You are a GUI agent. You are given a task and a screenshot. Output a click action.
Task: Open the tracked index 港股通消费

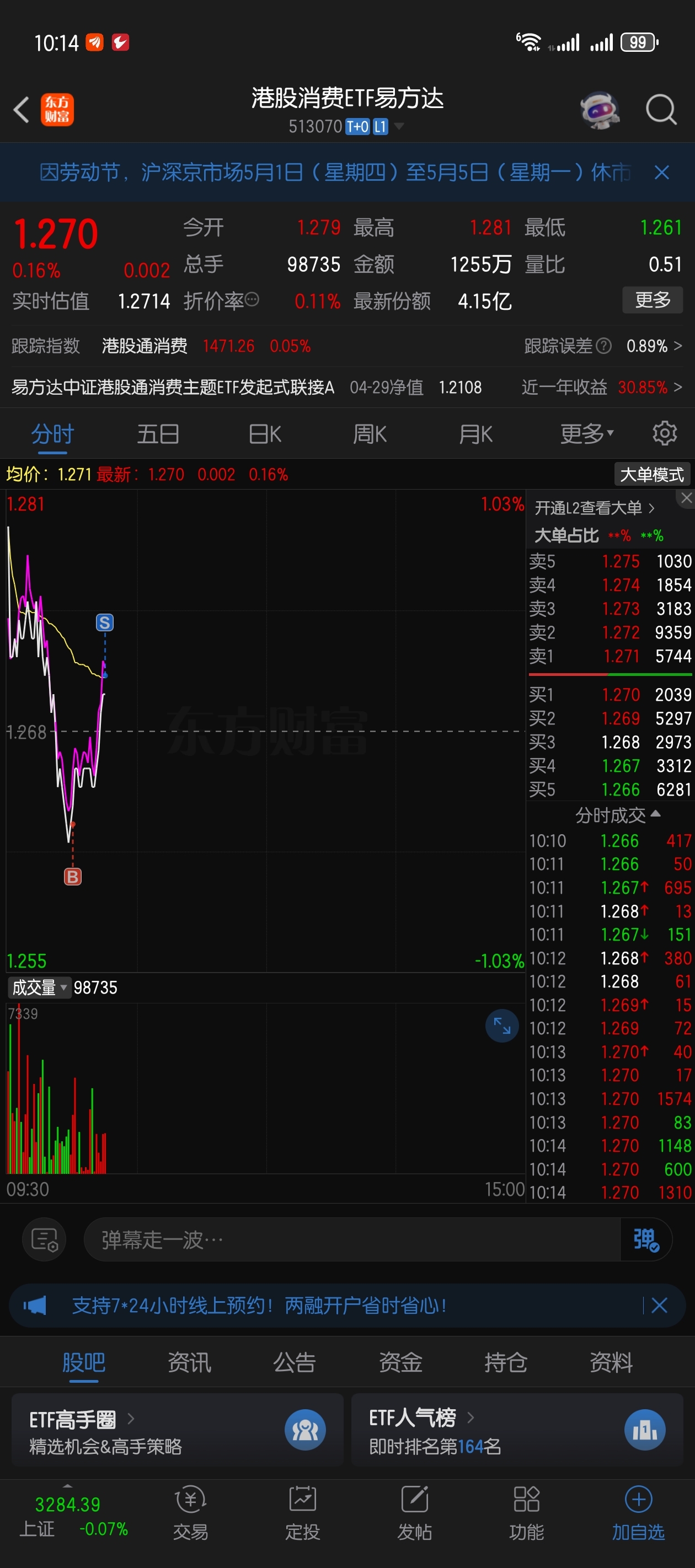click(x=145, y=346)
